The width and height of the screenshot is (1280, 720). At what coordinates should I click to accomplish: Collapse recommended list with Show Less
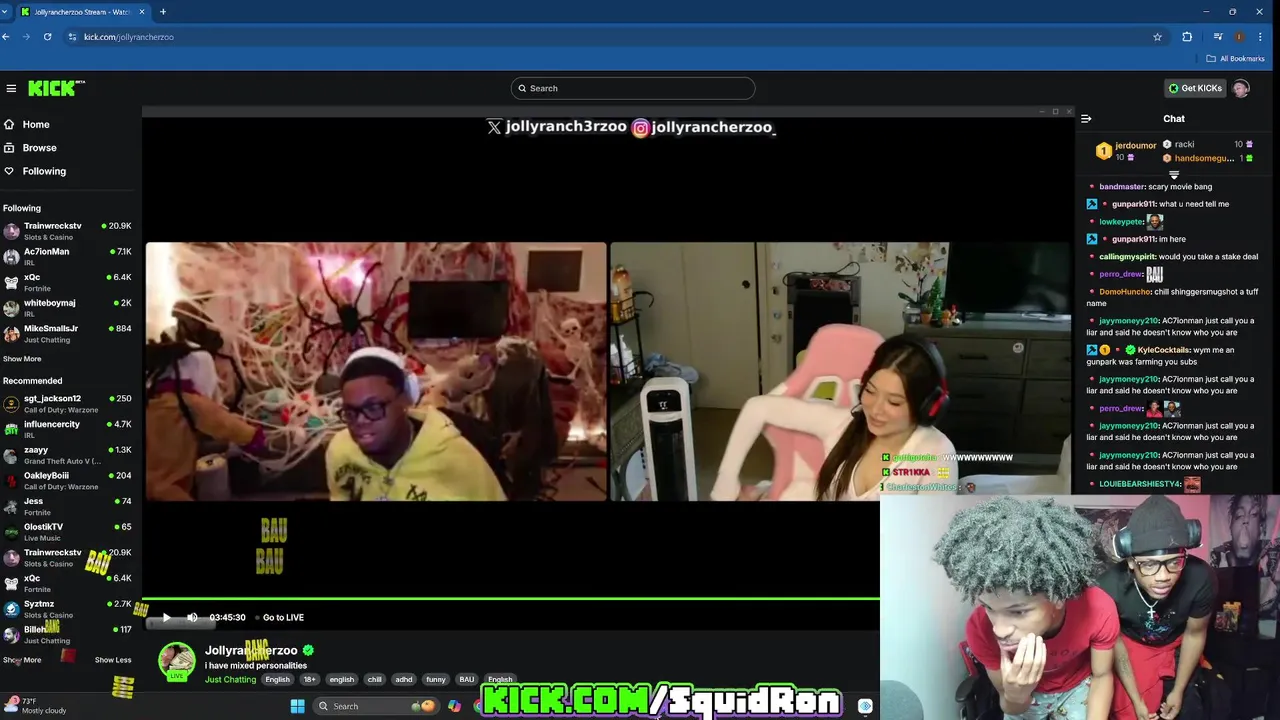coord(113,660)
